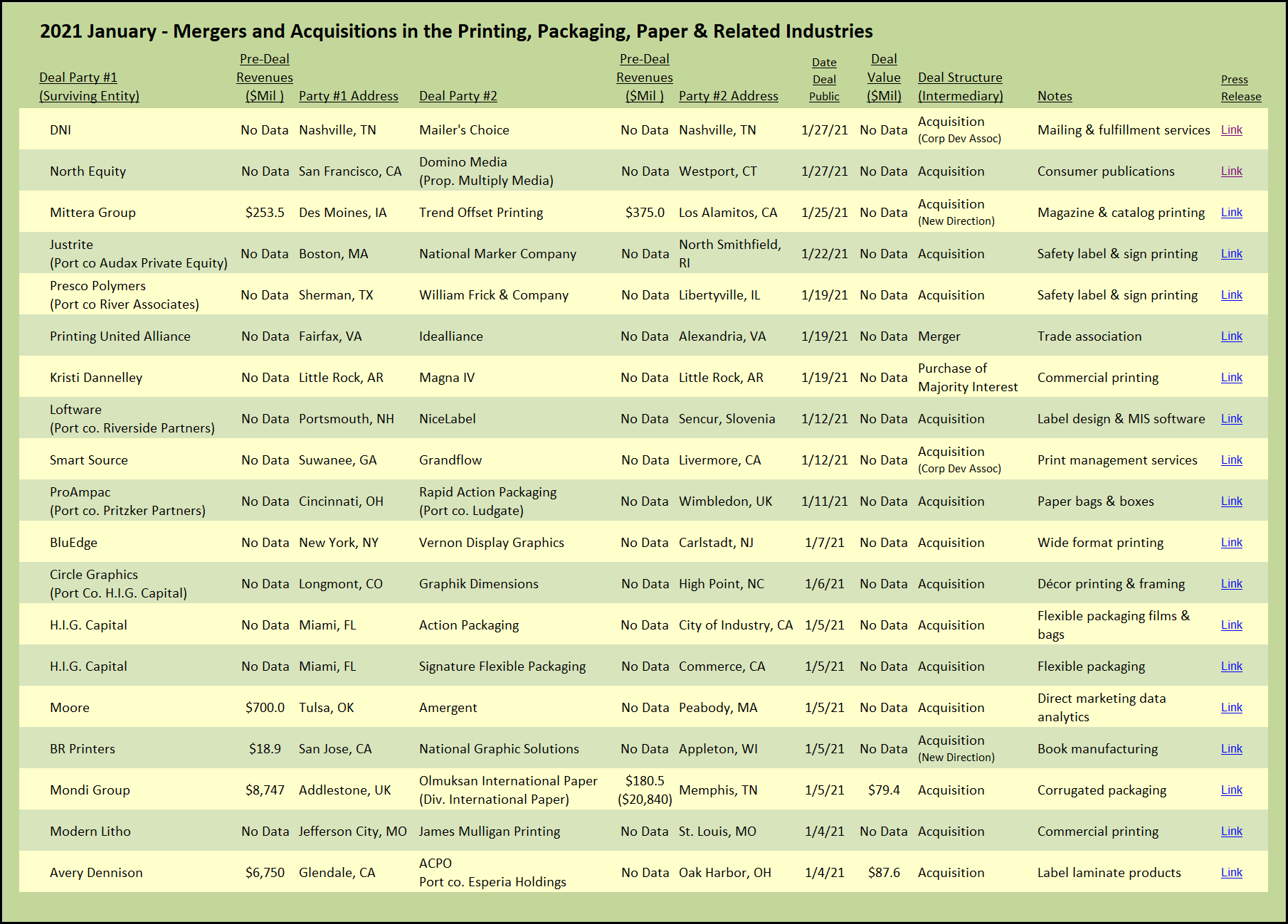Select the Merger deal structure cell

click(x=939, y=336)
